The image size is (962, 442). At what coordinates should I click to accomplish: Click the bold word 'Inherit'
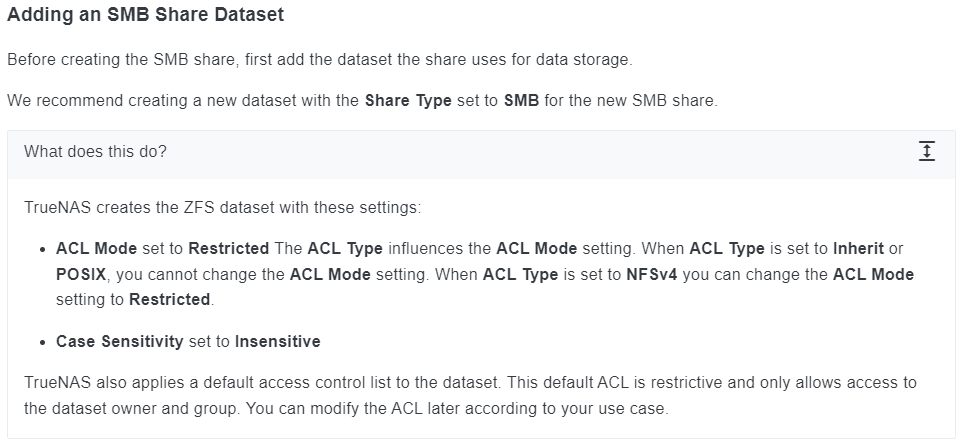pyautogui.click(x=858, y=249)
